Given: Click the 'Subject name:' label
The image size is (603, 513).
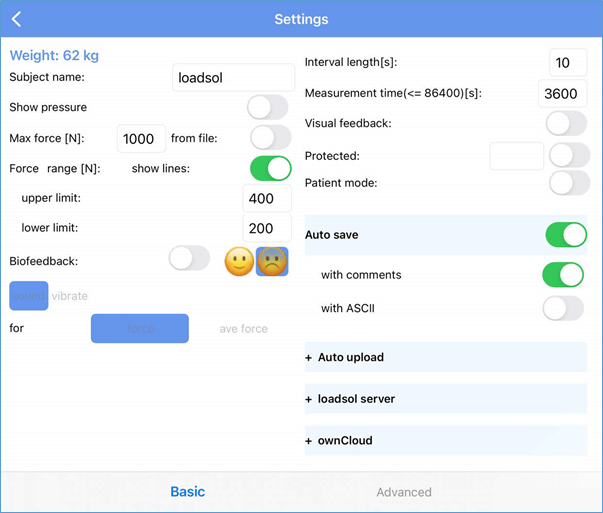Looking at the screenshot, I should point(47,77).
